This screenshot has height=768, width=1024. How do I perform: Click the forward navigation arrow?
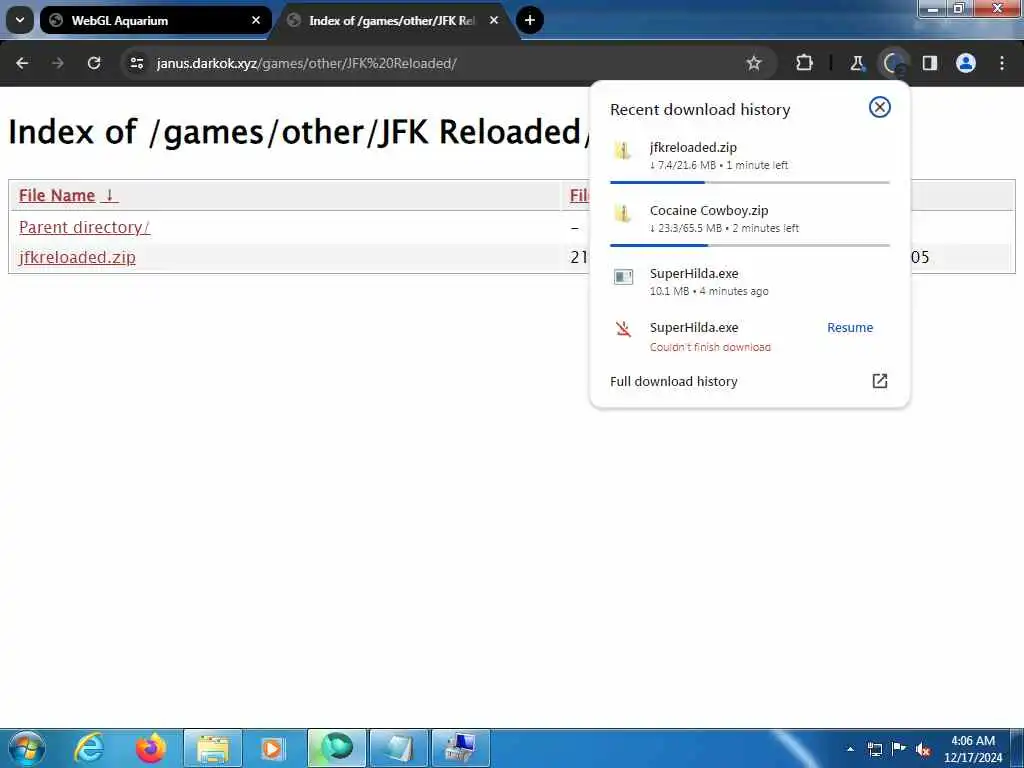(58, 63)
